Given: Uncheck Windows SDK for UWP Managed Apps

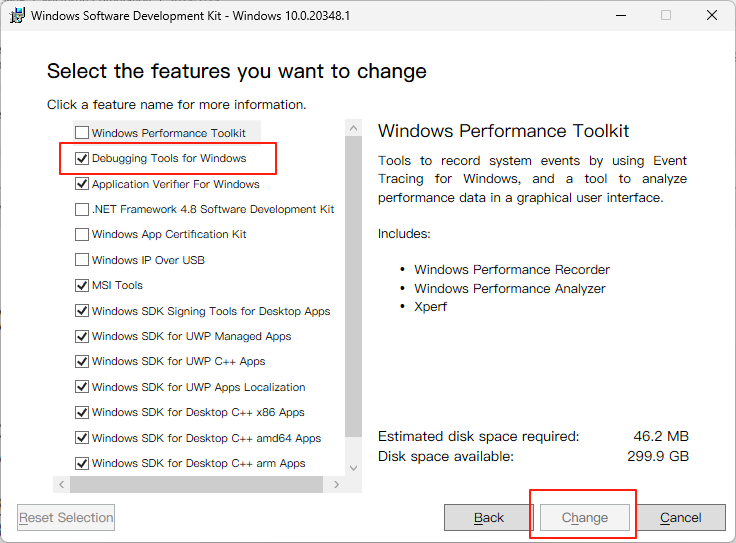Looking at the screenshot, I should click(x=82, y=336).
